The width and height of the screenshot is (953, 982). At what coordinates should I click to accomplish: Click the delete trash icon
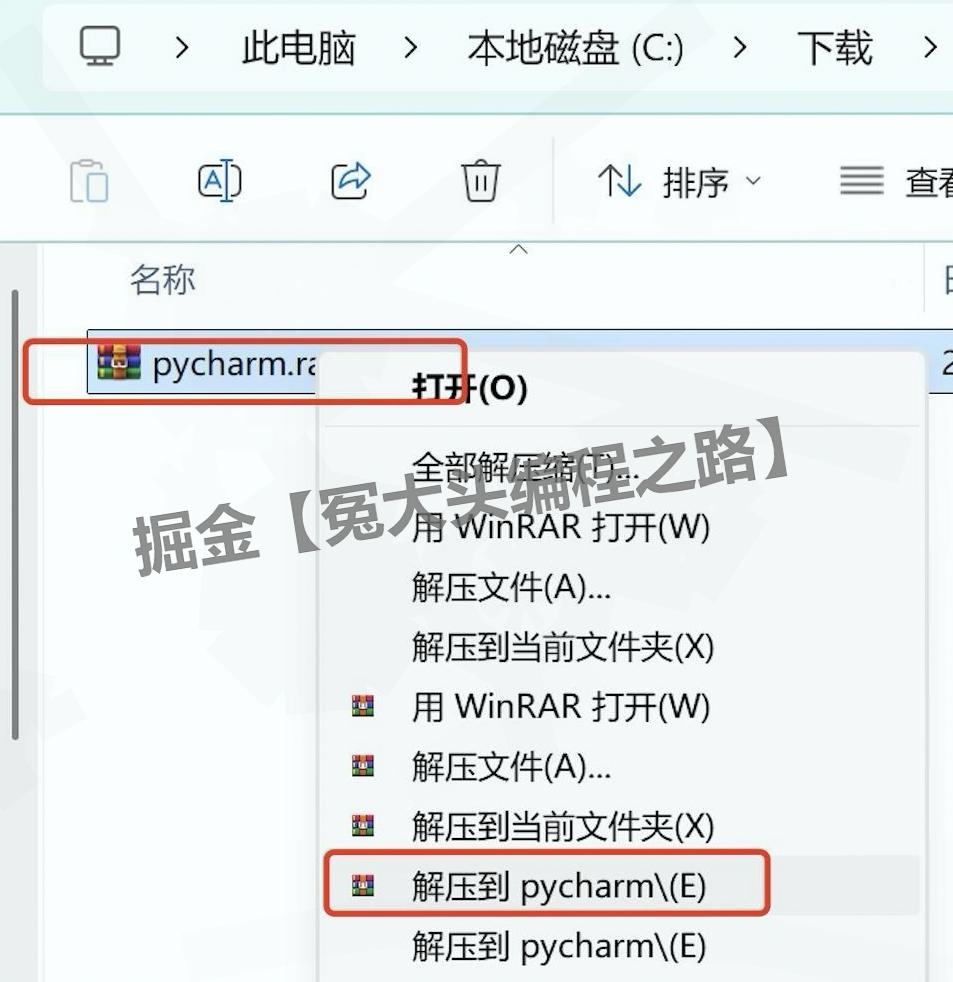[x=481, y=181]
